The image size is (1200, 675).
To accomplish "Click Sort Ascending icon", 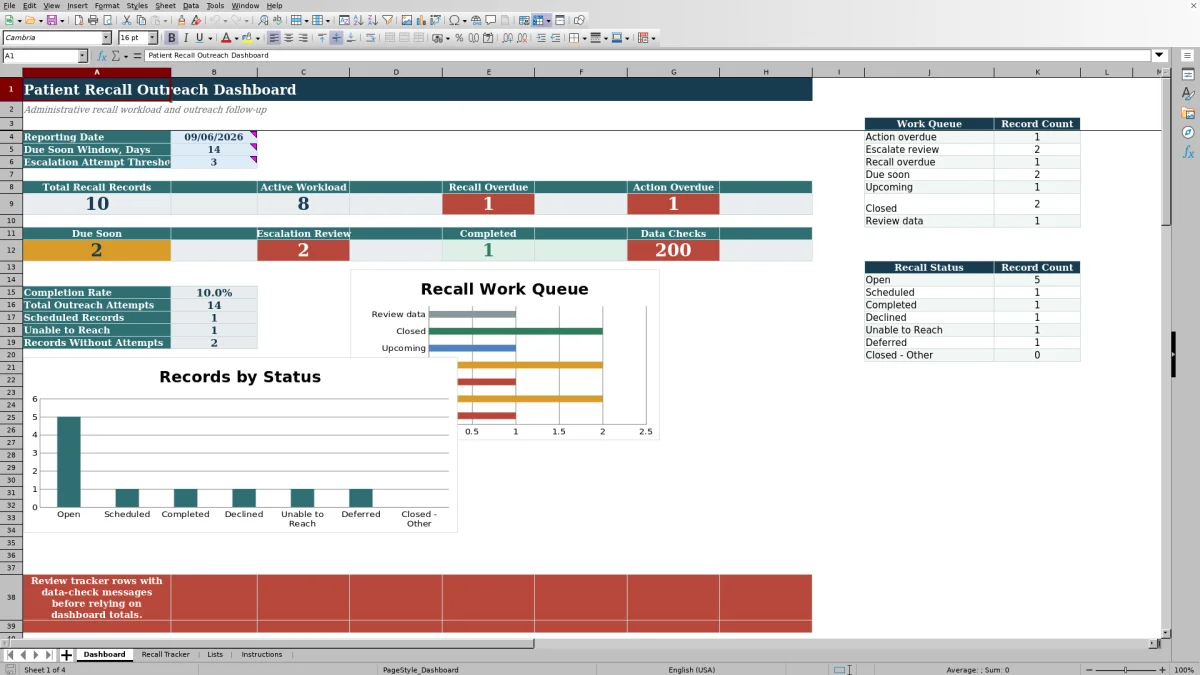I will (358, 20).
